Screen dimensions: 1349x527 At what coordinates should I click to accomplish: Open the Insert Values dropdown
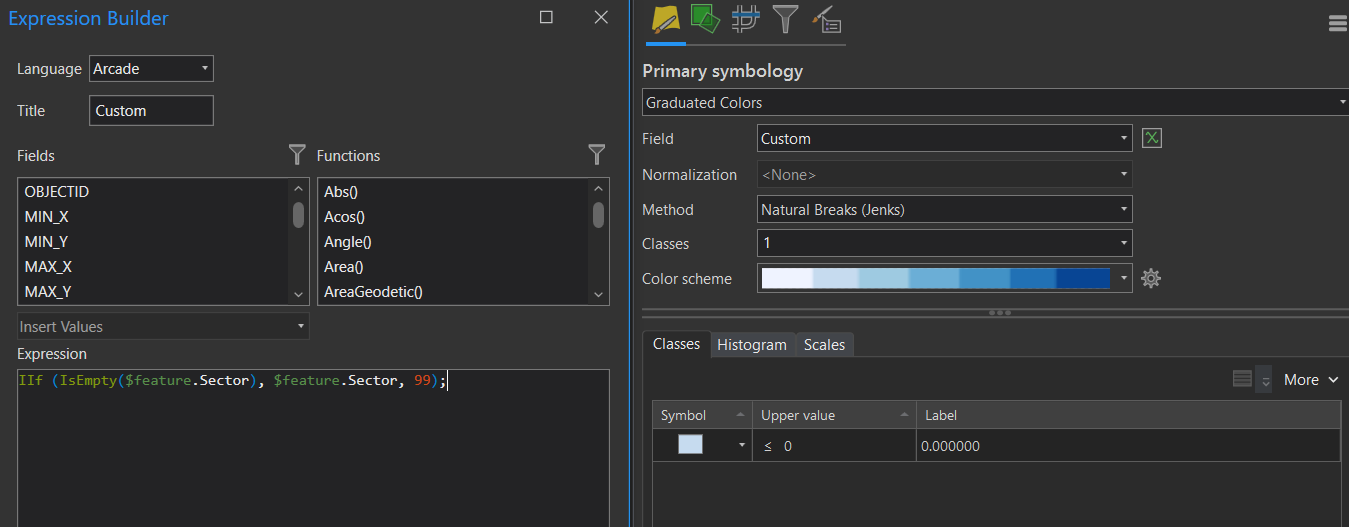click(x=163, y=327)
